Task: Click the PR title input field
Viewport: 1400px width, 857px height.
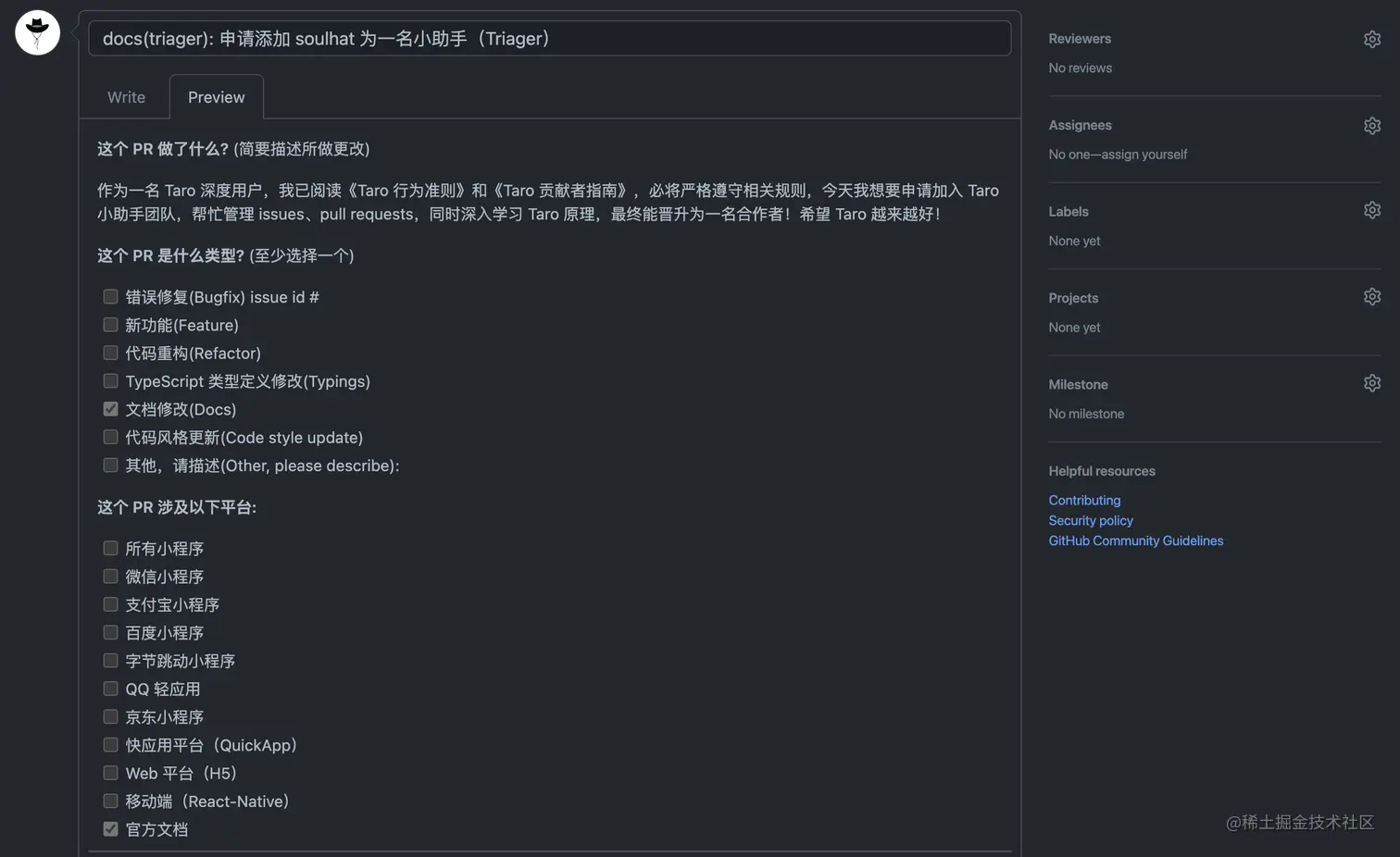Action: [x=550, y=39]
